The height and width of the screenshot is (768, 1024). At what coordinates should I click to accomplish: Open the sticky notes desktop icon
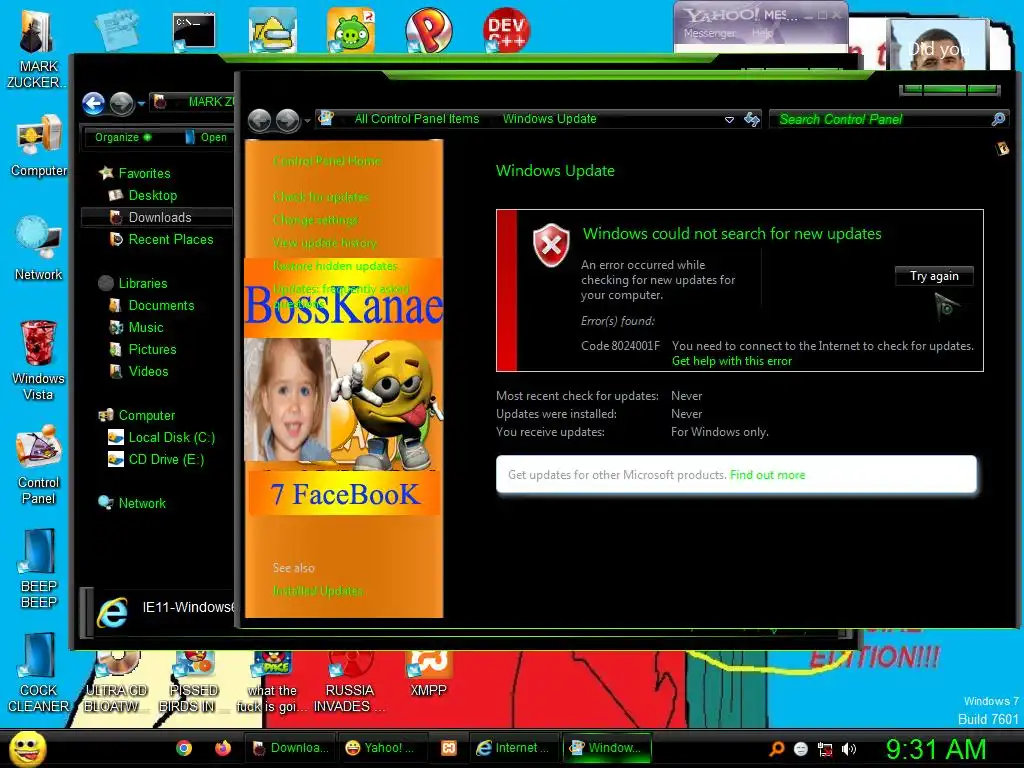(x=116, y=29)
